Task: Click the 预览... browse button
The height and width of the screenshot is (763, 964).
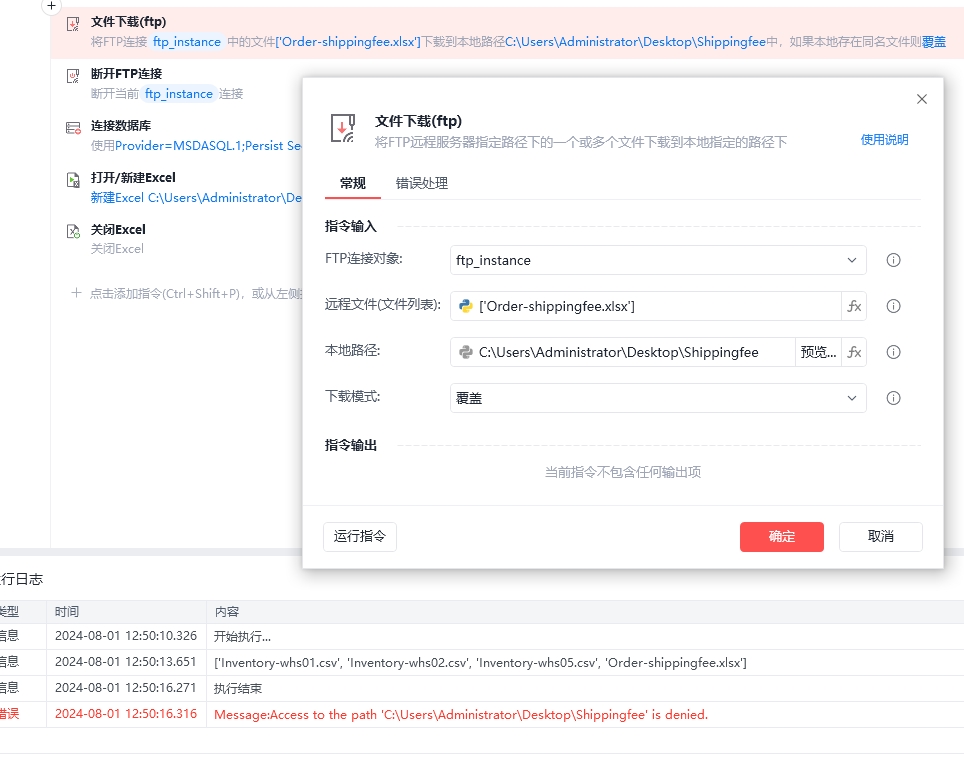Action: pos(818,352)
